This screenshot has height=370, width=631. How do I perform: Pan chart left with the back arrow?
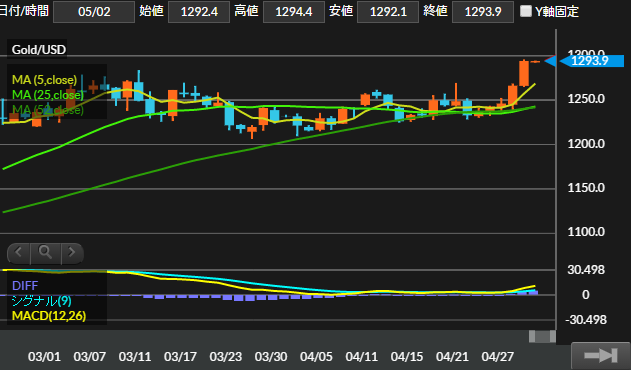click(x=19, y=253)
